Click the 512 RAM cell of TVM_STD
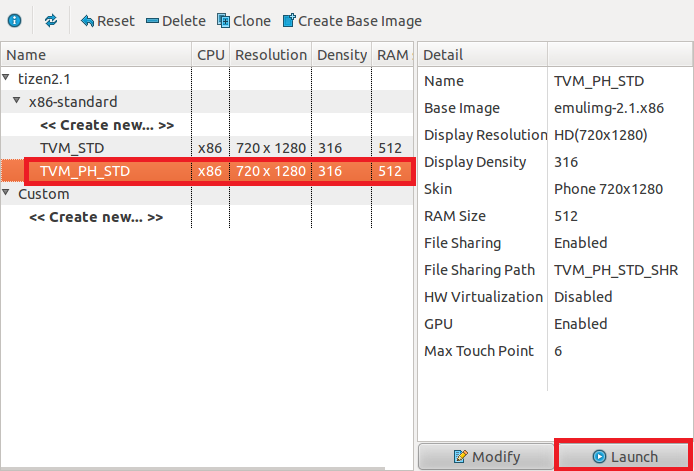Image resolution: width=694 pixels, height=471 pixels. 390,148
